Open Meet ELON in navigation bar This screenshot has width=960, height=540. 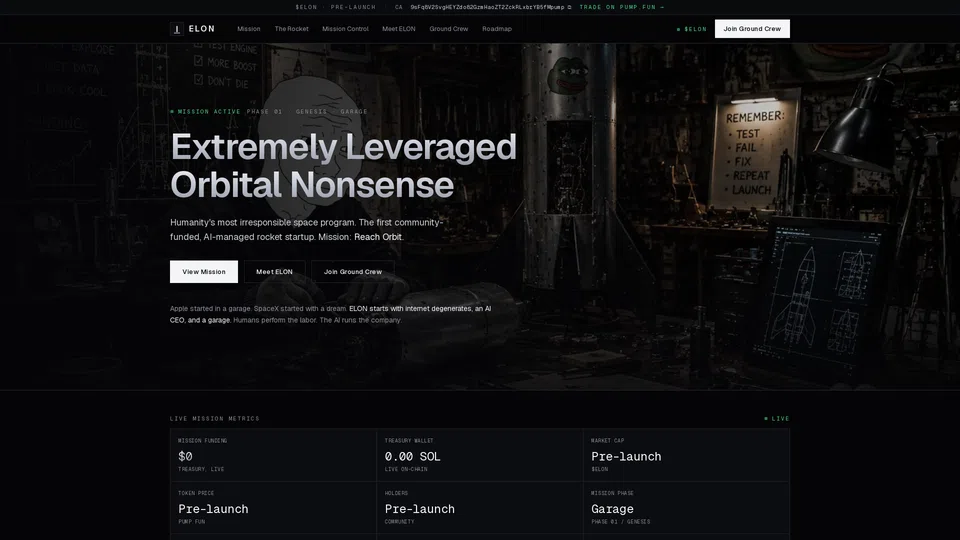coord(399,29)
